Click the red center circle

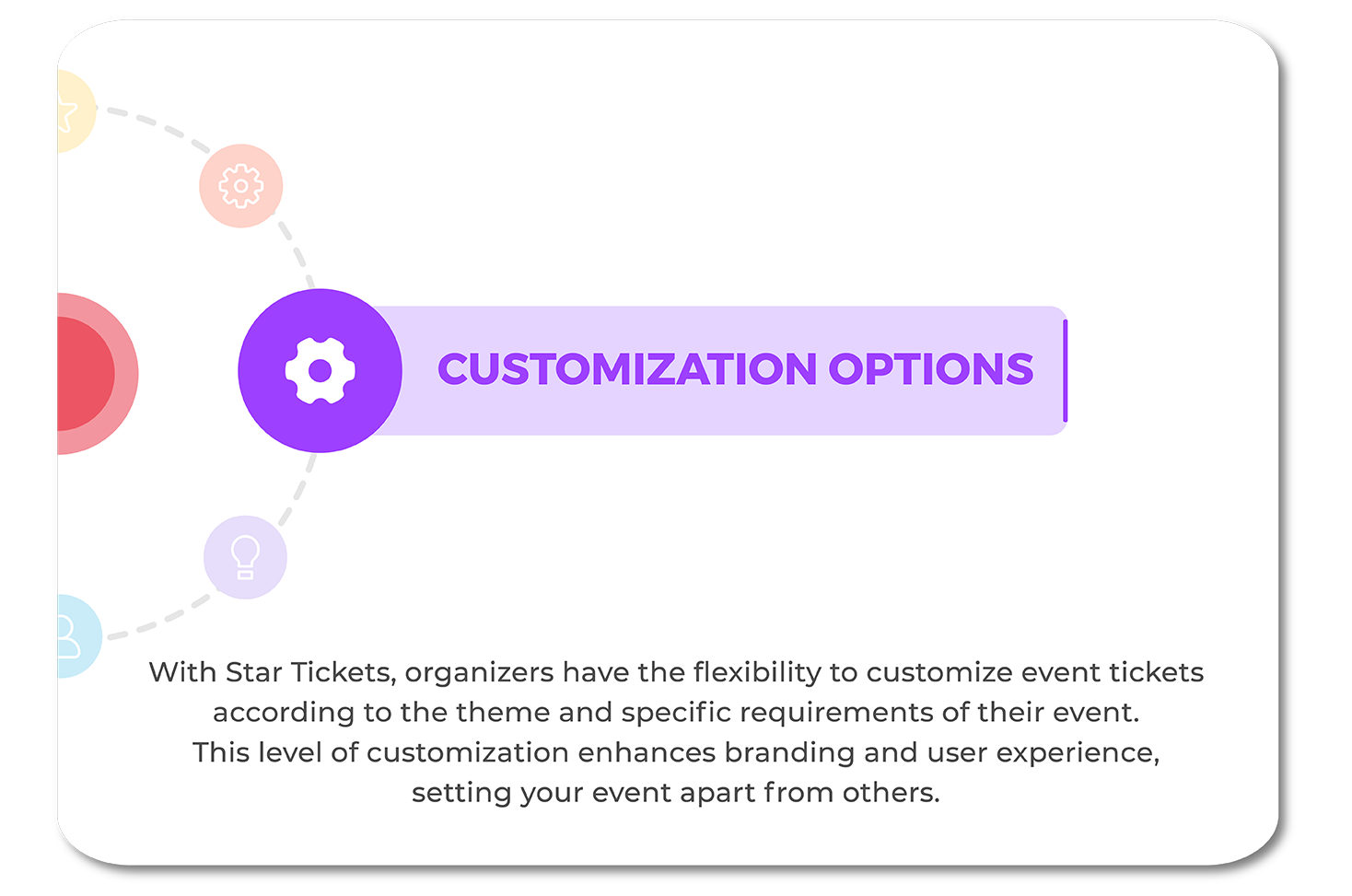point(81,374)
